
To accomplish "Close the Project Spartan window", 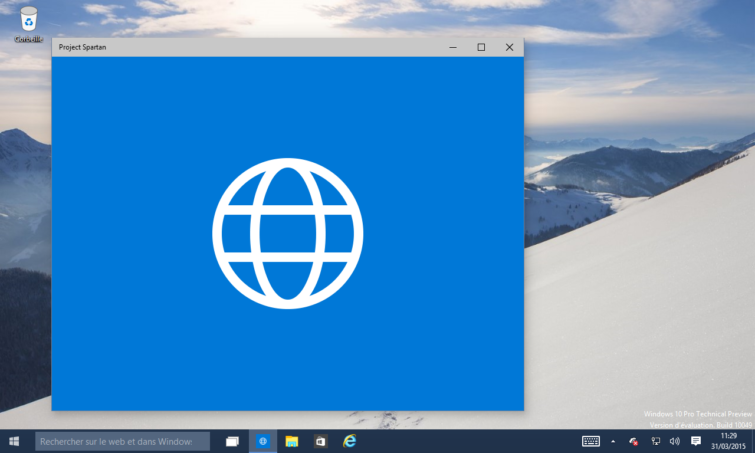I will (x=509, y=47).
